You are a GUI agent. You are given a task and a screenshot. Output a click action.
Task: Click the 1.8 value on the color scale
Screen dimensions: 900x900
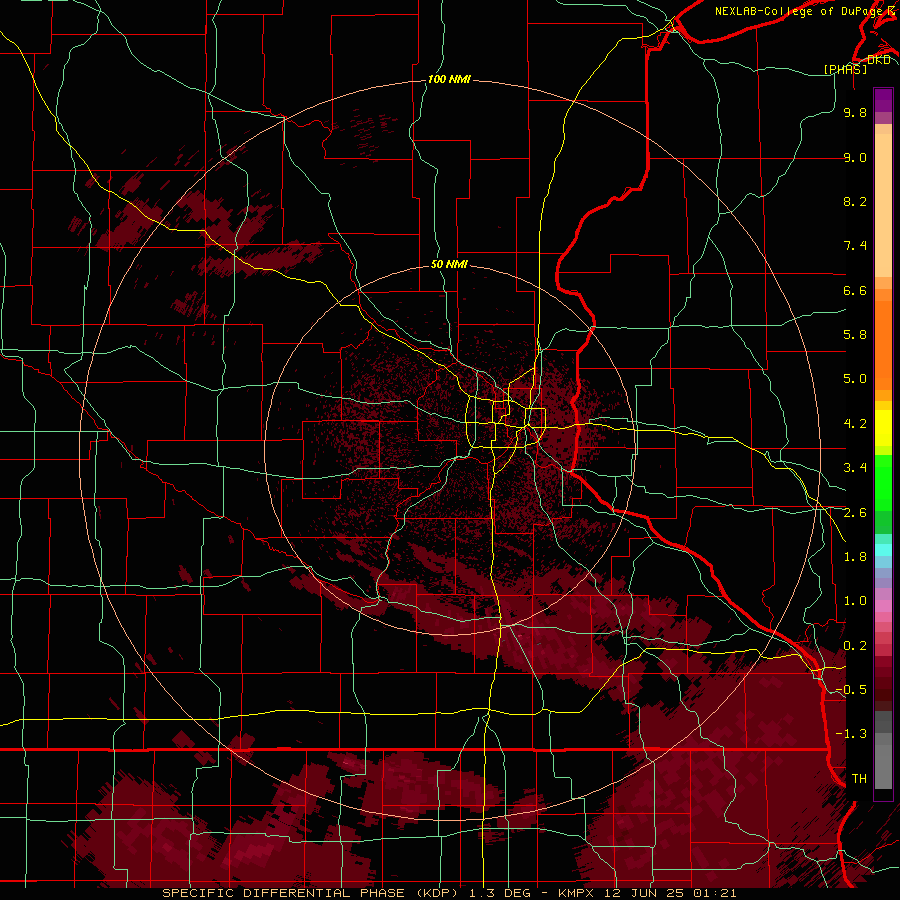click(855, 557)
